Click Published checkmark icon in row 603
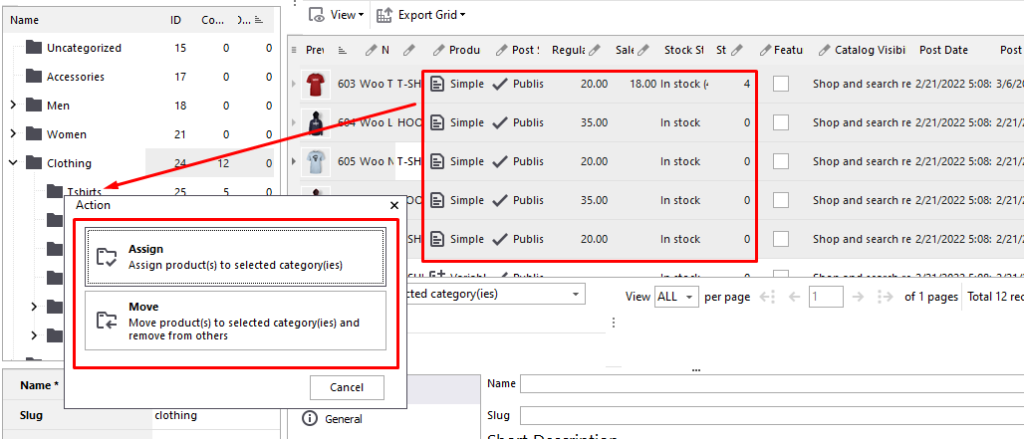 pos(500,84)
